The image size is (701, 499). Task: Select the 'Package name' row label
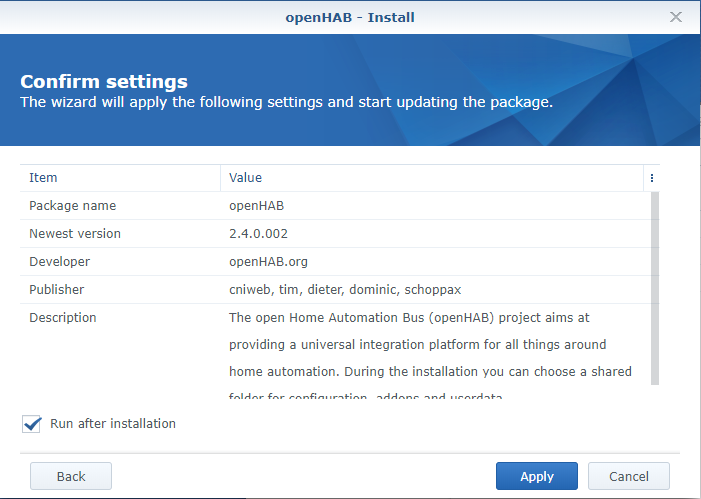point(72,206)
